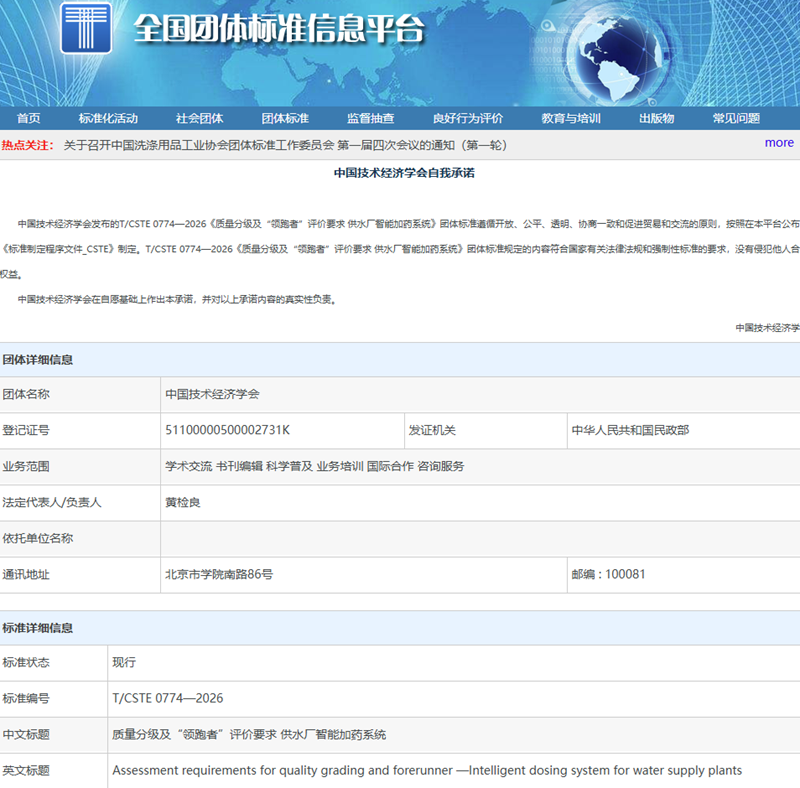Select the address 北京市学院南路86号
Viewport: 800px width, 788px height.
click(219, 575)
